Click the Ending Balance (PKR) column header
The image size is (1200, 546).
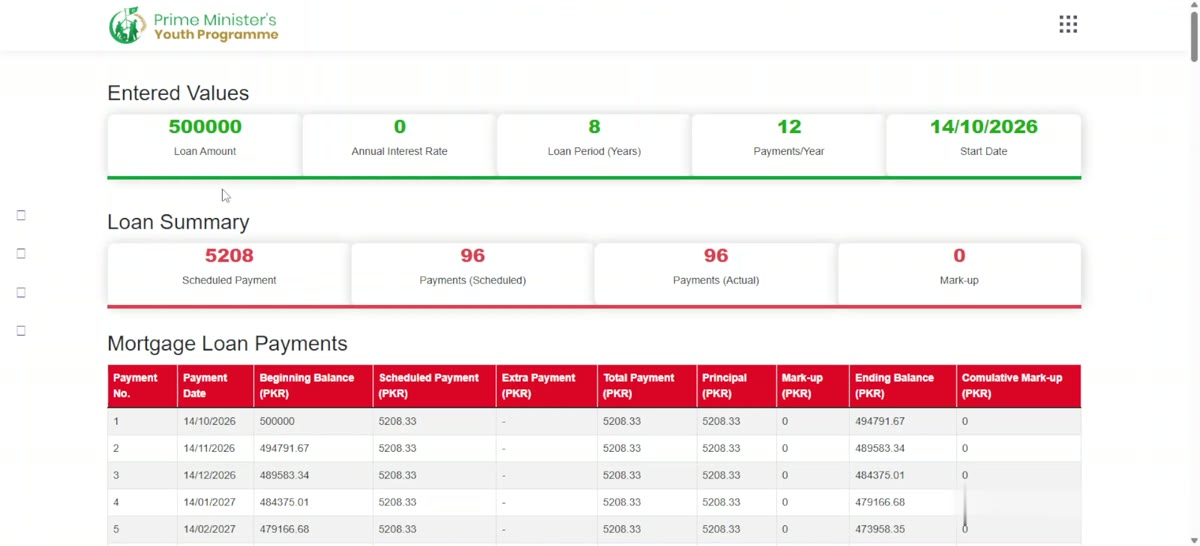click(x=902, y=386)
